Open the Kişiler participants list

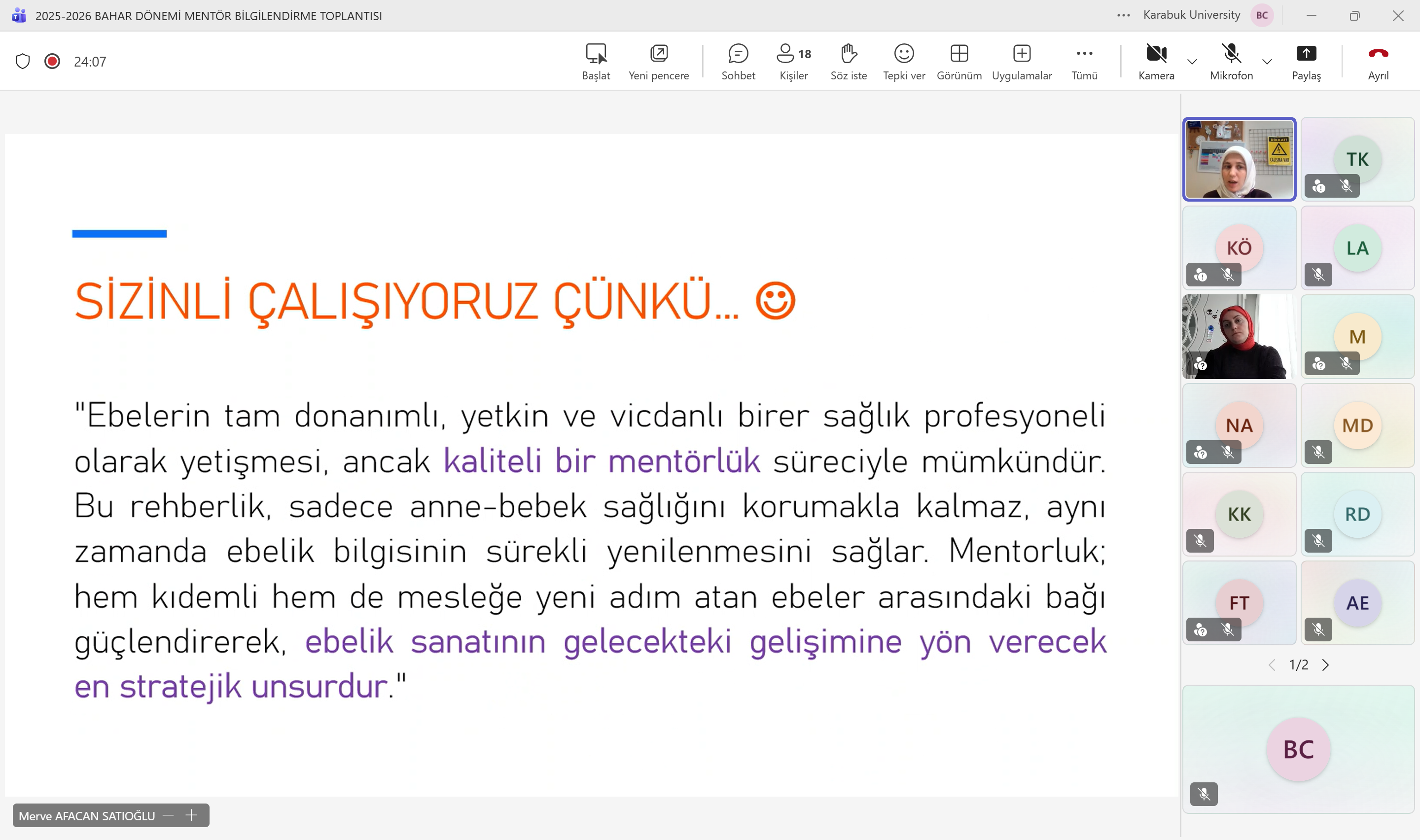(793, 61)
